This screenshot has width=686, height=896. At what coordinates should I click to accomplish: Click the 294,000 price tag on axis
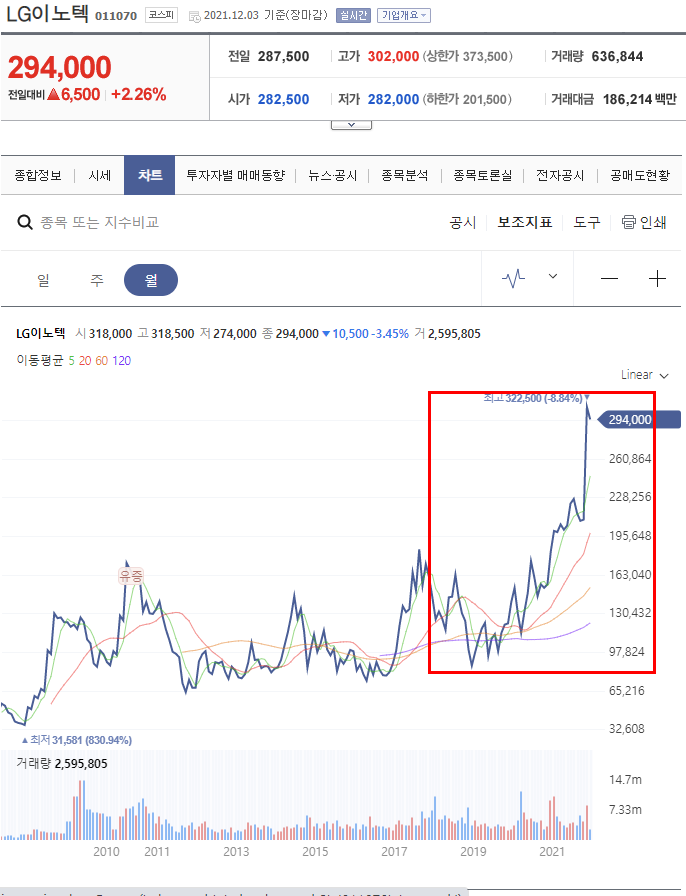coord(639,420)
